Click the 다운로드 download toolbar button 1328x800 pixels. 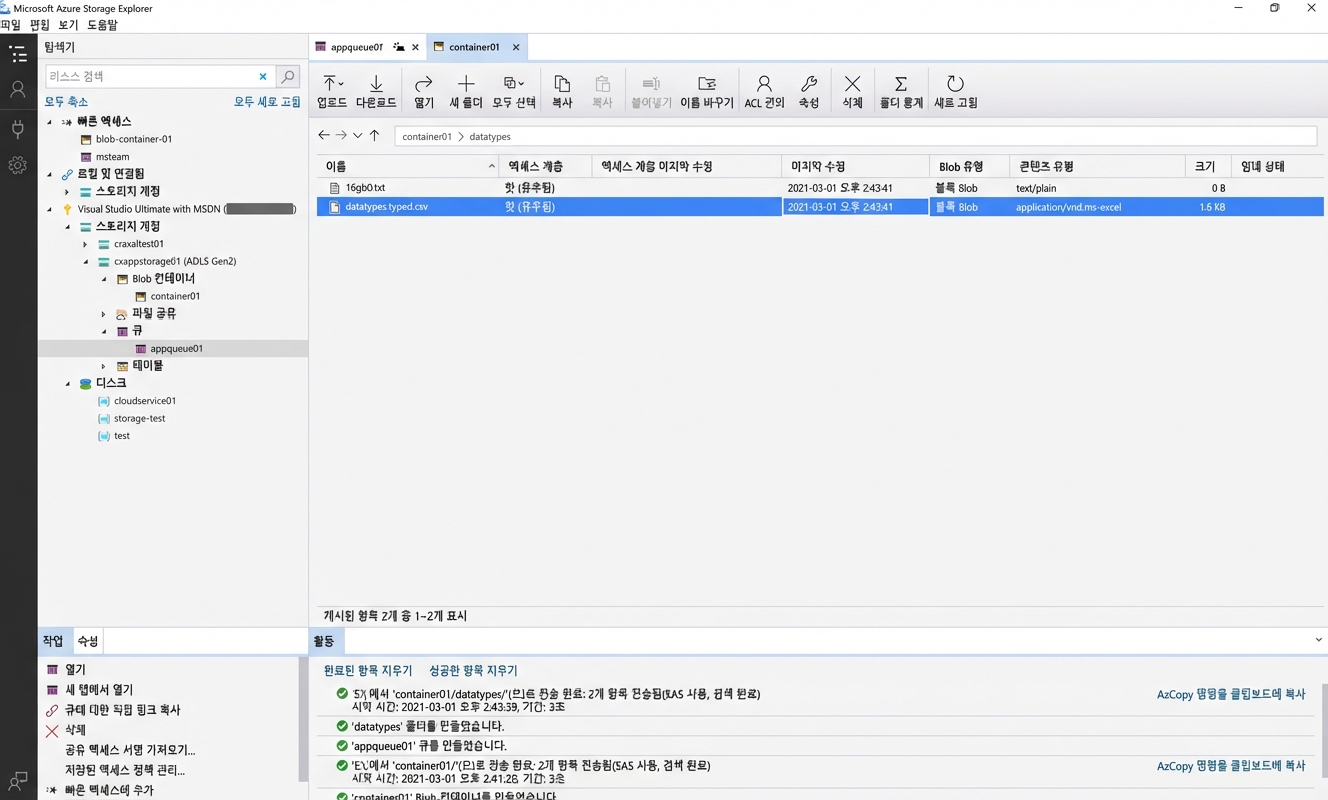click(376, 91)
